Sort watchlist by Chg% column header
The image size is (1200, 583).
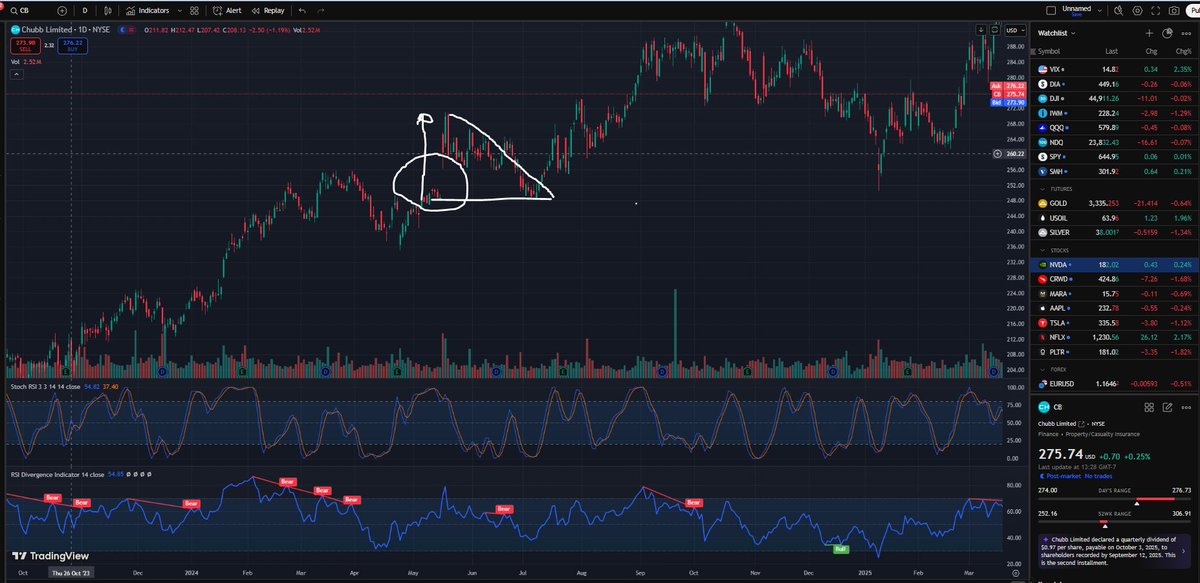point(1186,51)
